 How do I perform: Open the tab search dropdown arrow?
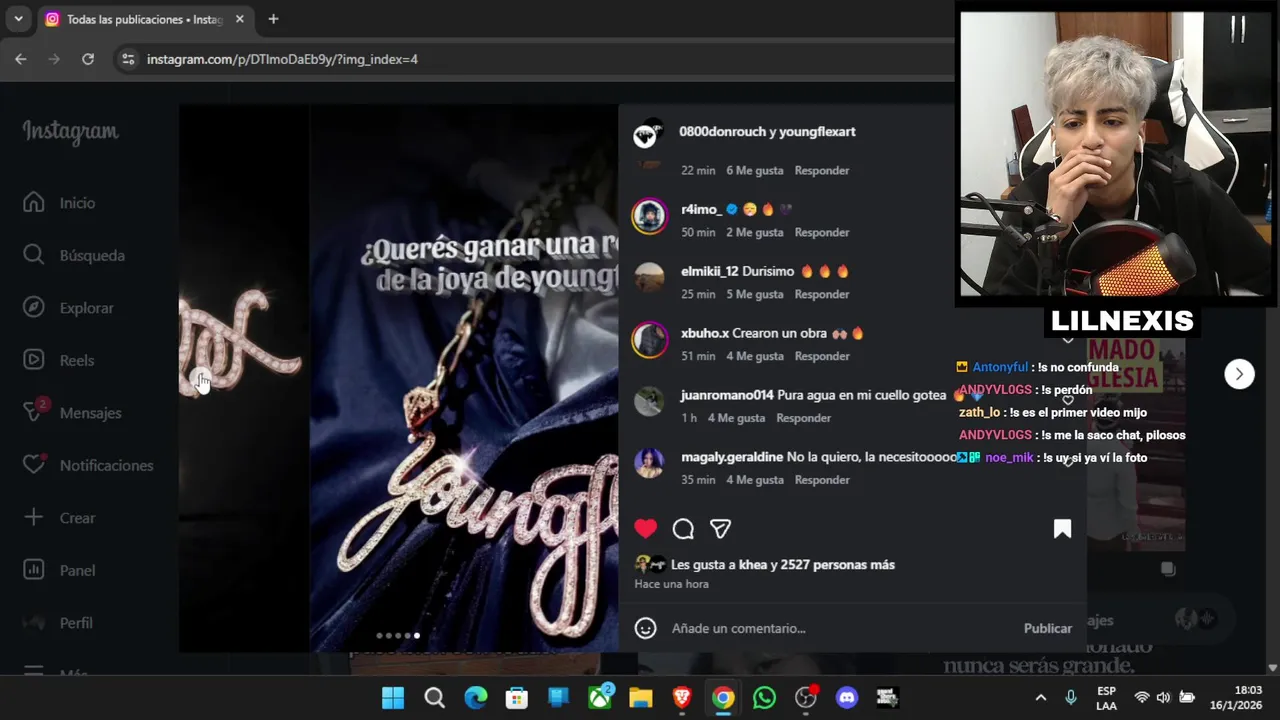click(x=18, y=19)
